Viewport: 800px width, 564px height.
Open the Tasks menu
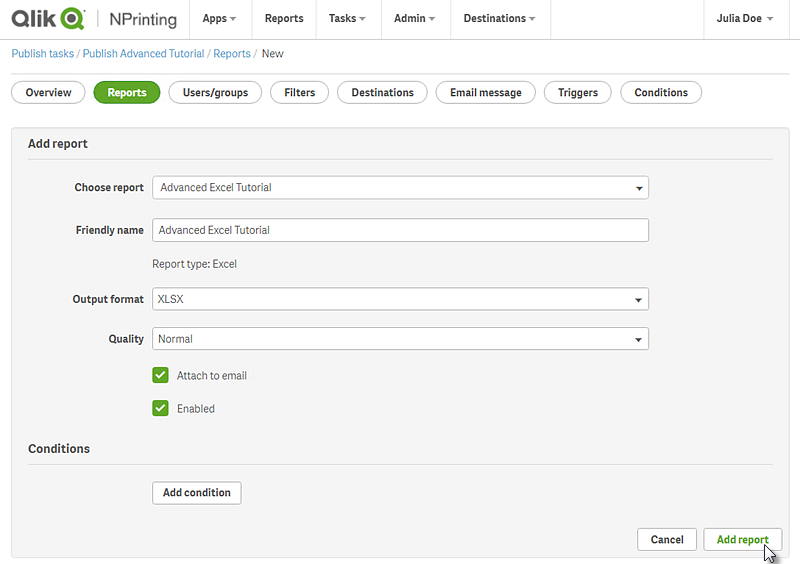coord(347,19)
